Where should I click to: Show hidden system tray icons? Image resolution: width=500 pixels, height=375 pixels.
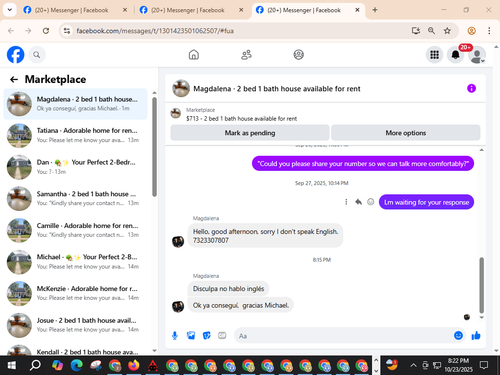click(413, 365)
